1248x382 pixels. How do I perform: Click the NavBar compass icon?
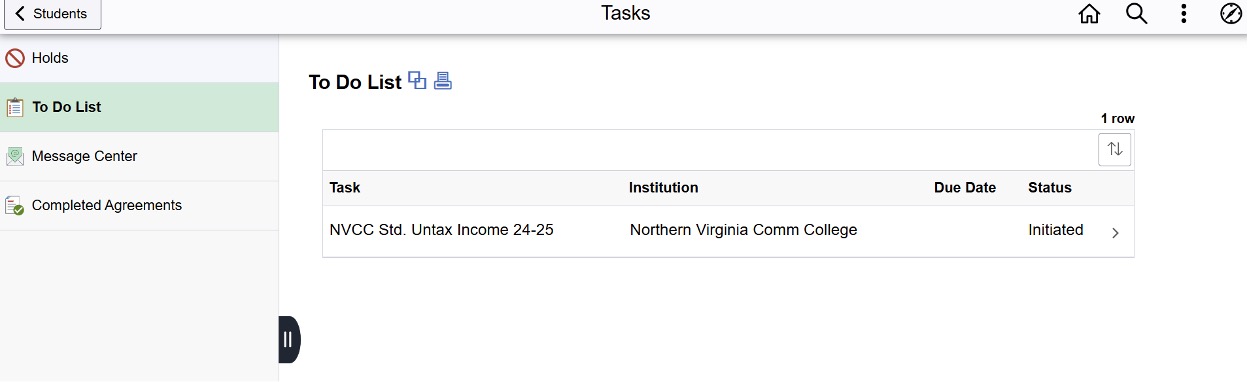(x=1231, y=14)
